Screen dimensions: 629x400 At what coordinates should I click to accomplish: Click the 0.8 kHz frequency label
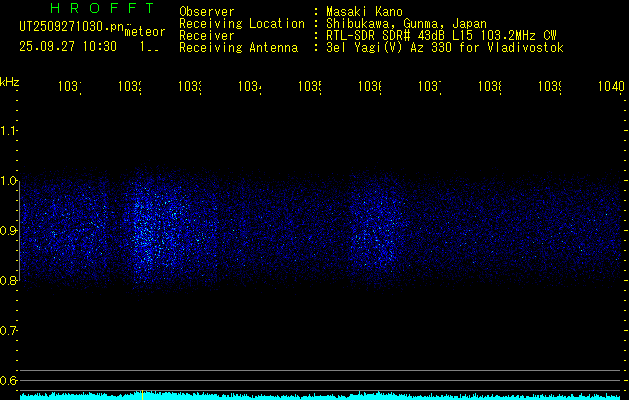click(8, 280)
